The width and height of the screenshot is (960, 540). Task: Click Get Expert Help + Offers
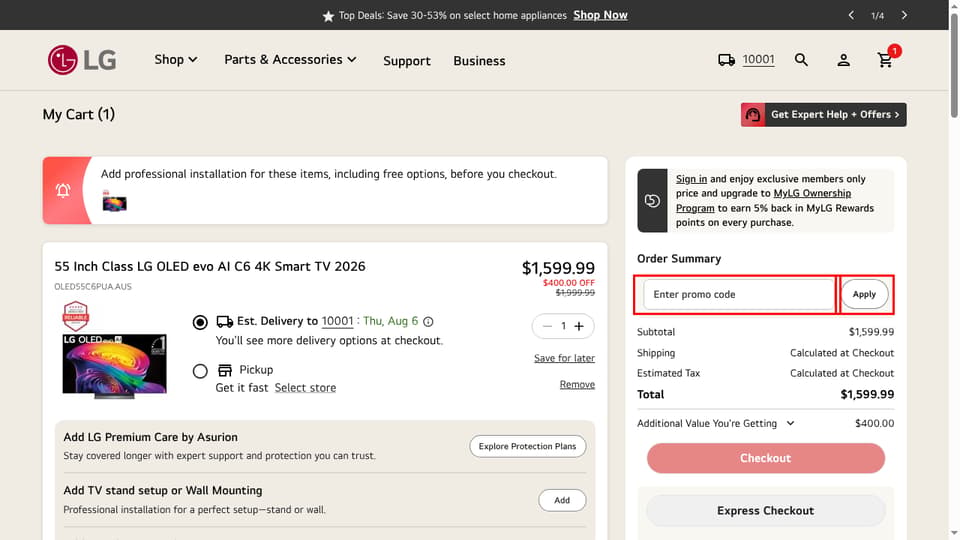point(823,114)
